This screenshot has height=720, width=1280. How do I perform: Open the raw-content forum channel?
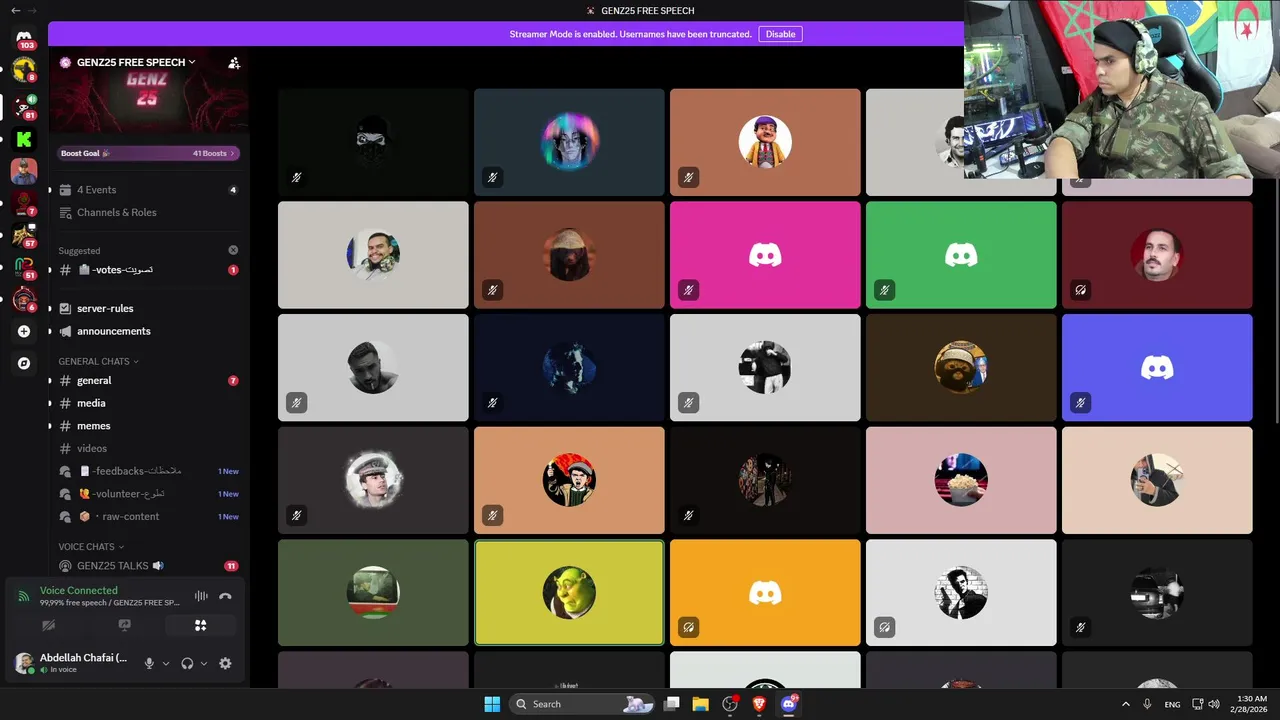click(x=148, y=516)
